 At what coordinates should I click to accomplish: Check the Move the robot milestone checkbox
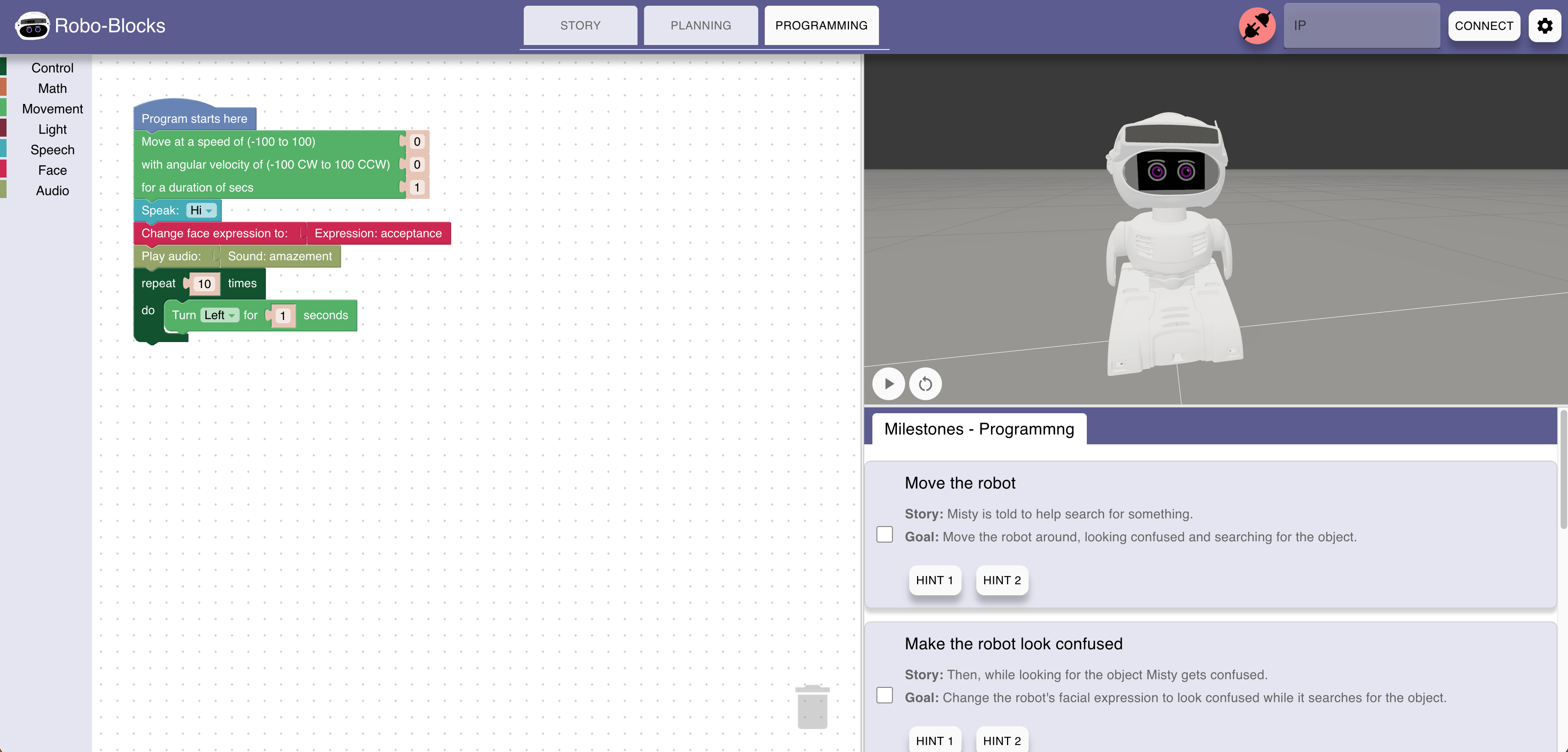(884, 534)
